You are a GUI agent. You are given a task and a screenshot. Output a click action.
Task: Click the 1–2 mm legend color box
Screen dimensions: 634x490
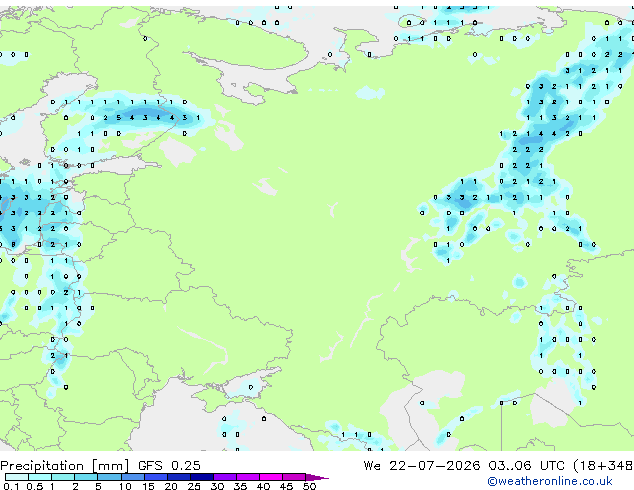coord(63,477)
